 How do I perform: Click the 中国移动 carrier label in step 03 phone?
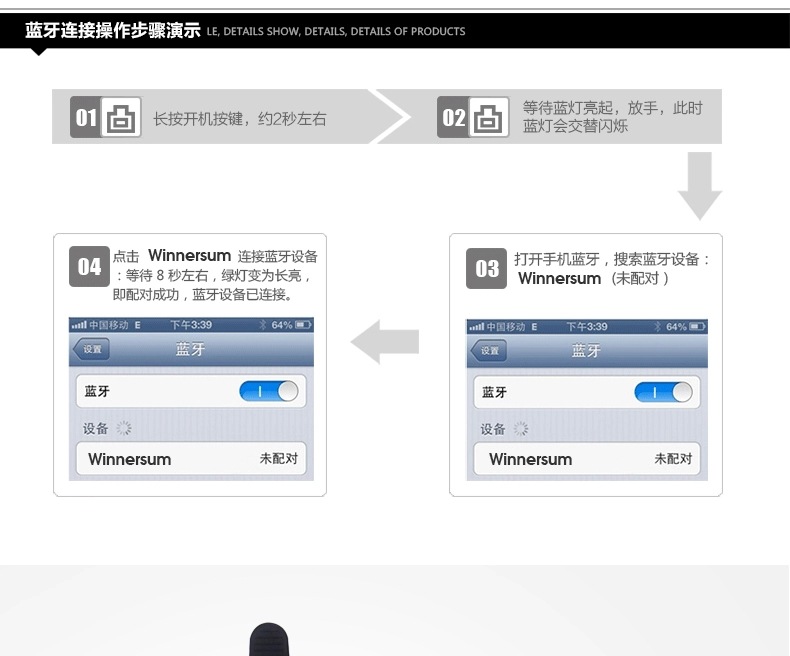[506, 326]
